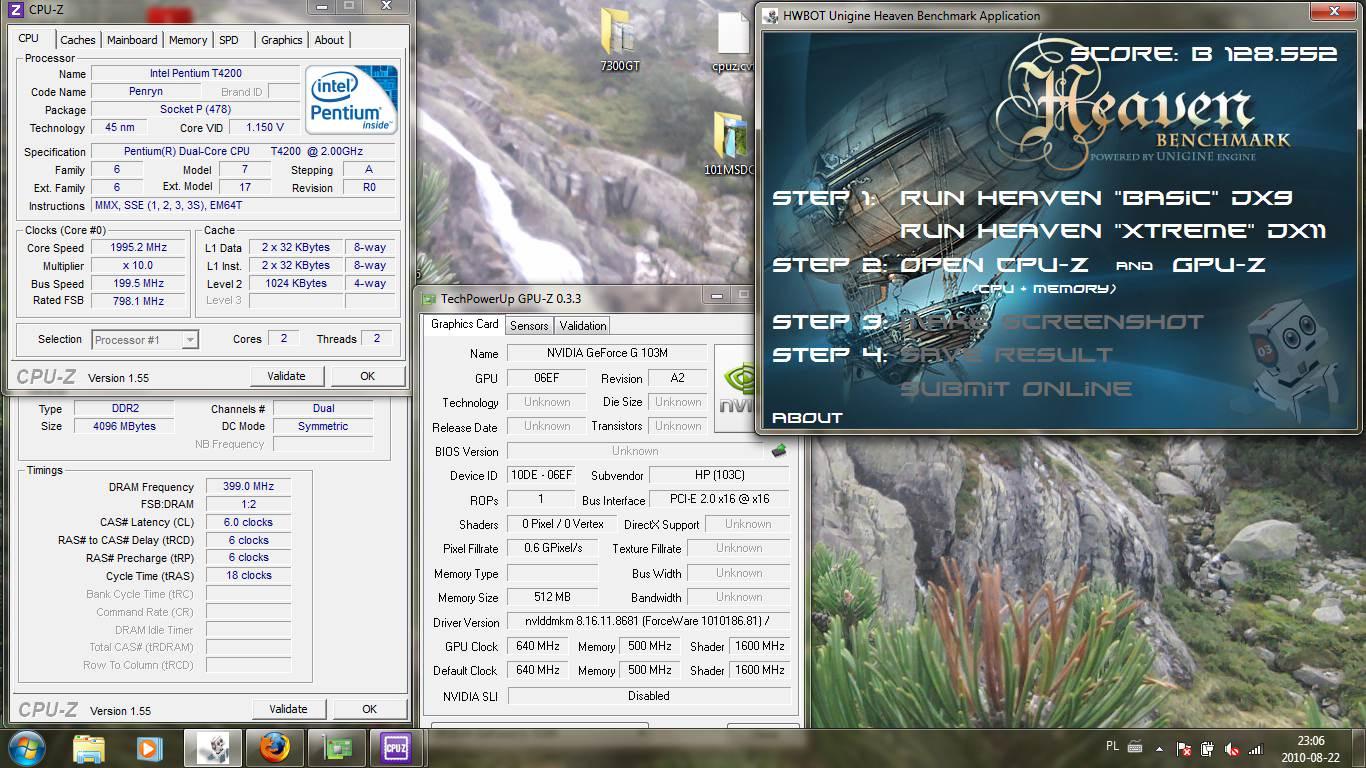
Task: Launch Windows Media Player from the taskbar
Action: coord(149,748)
